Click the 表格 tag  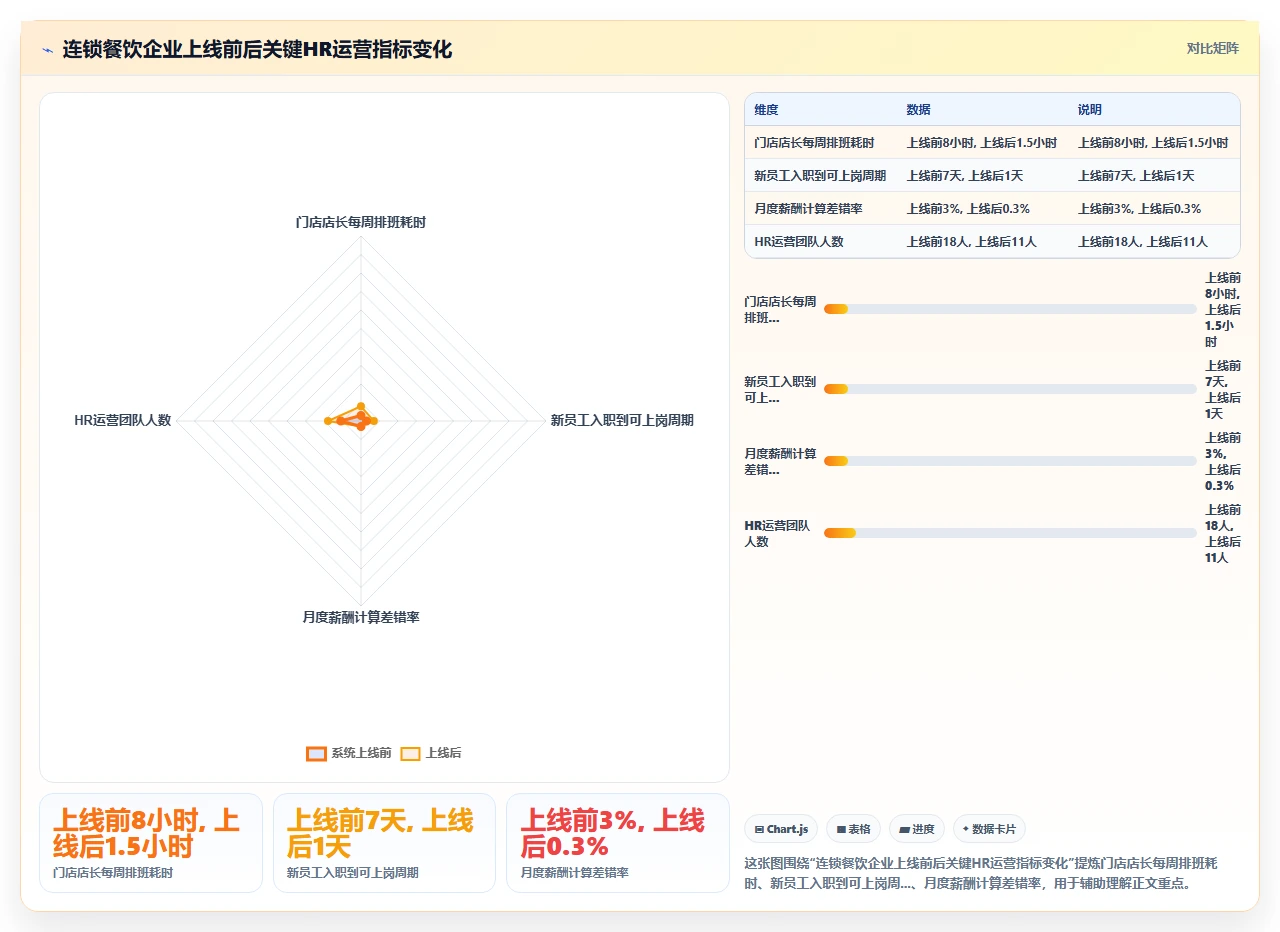[x=853, y=829]
